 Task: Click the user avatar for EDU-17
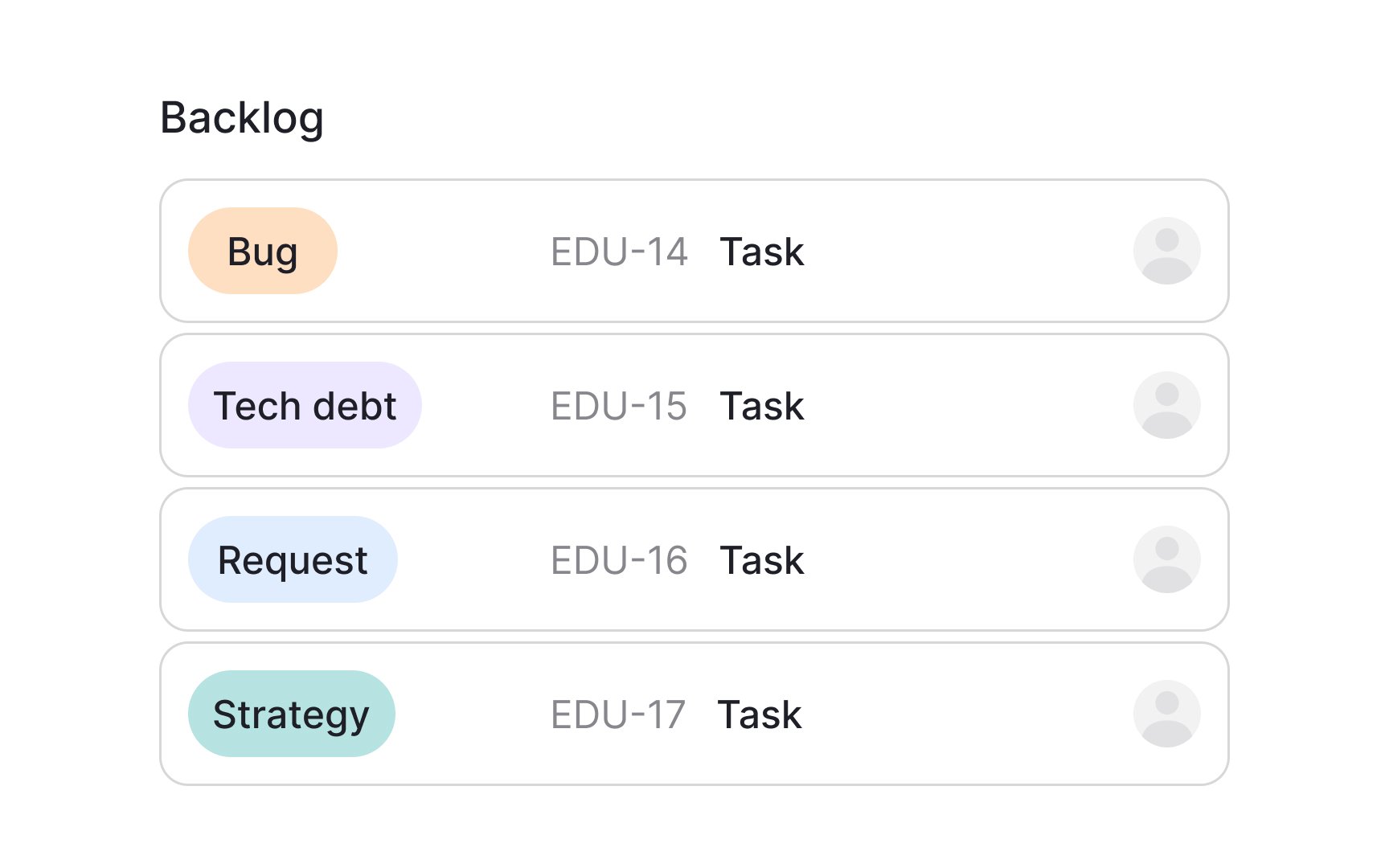click(1166, 714)
